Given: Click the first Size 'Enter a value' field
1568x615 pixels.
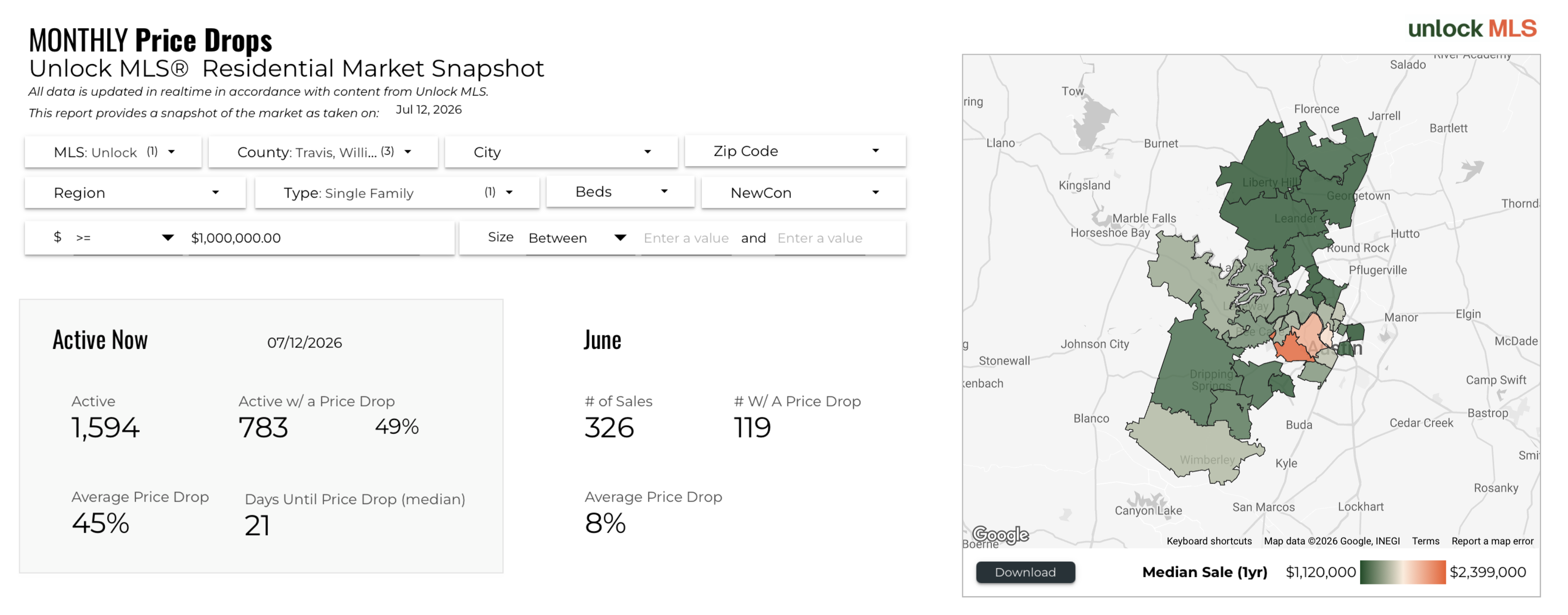Looking at the screenshot, I should tap(686, 238).
